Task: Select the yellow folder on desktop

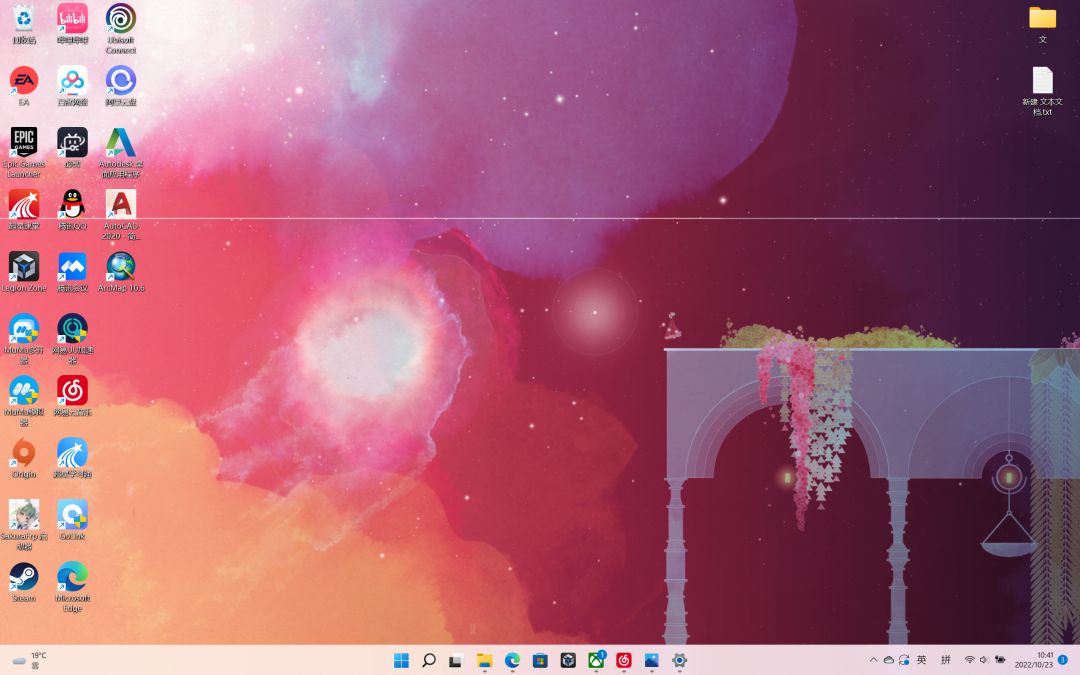Action: click(1042, 23)
